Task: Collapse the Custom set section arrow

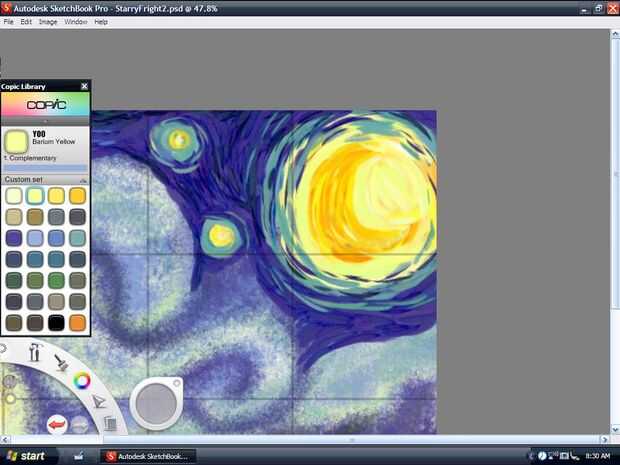Action: (83, 180)
